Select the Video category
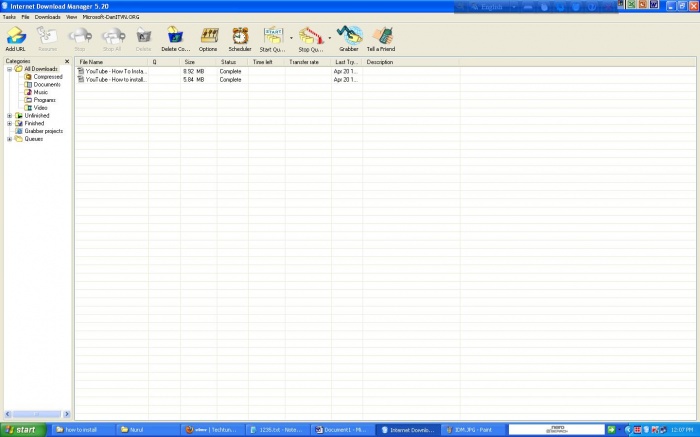This screenshot has width=700, height=437. (x=40, y=108)
